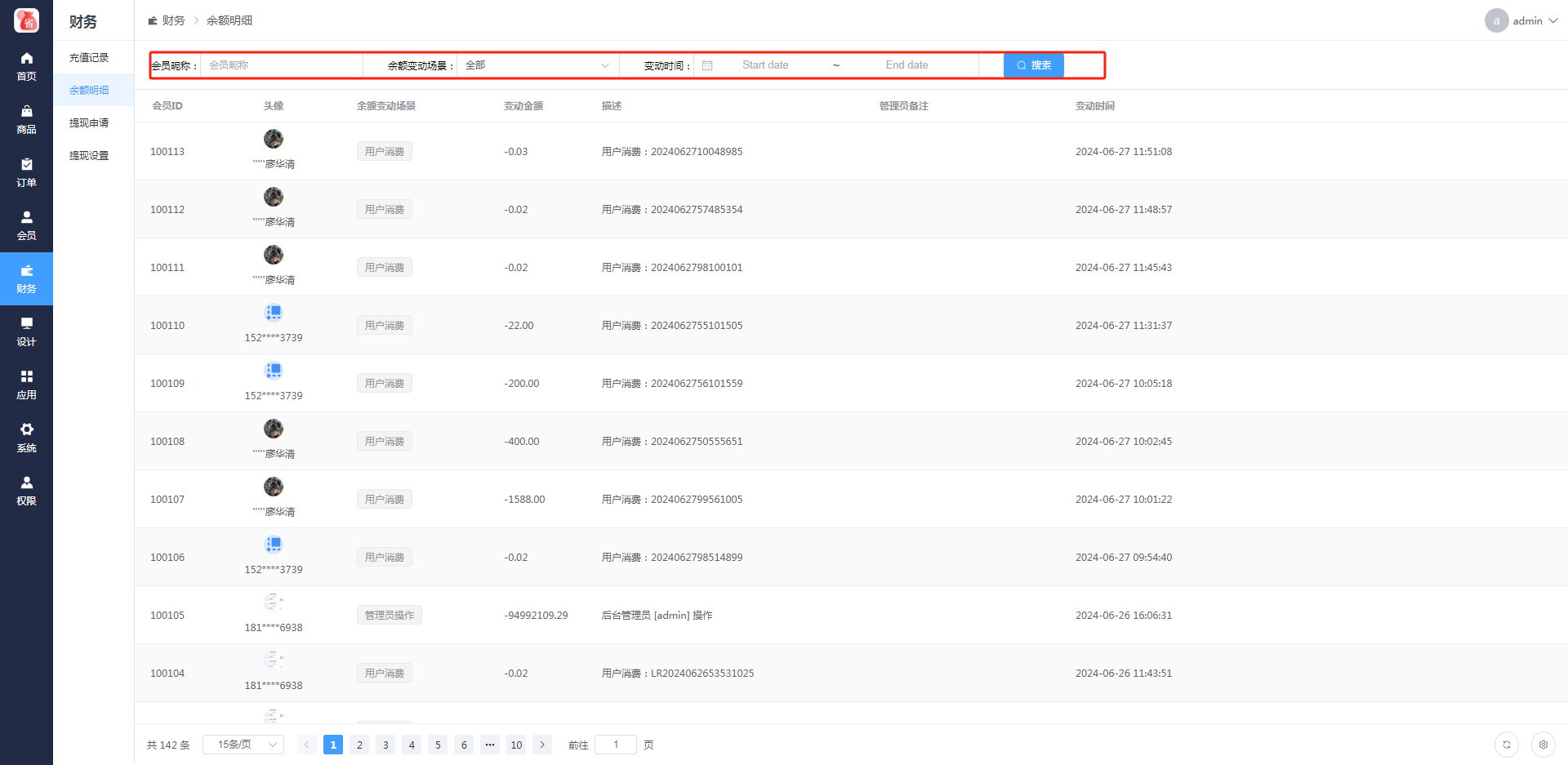This screenshot has width=1568, height=765.
Task: Expand the 余额变动场景 dropdown
Action: [537, 65]
